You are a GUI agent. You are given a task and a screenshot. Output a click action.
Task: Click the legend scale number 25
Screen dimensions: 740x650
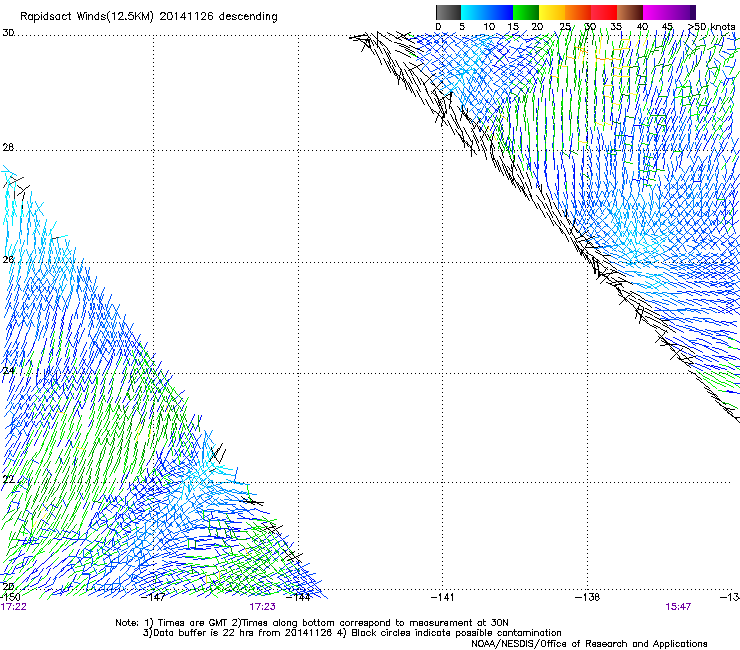tap(565, 27)
